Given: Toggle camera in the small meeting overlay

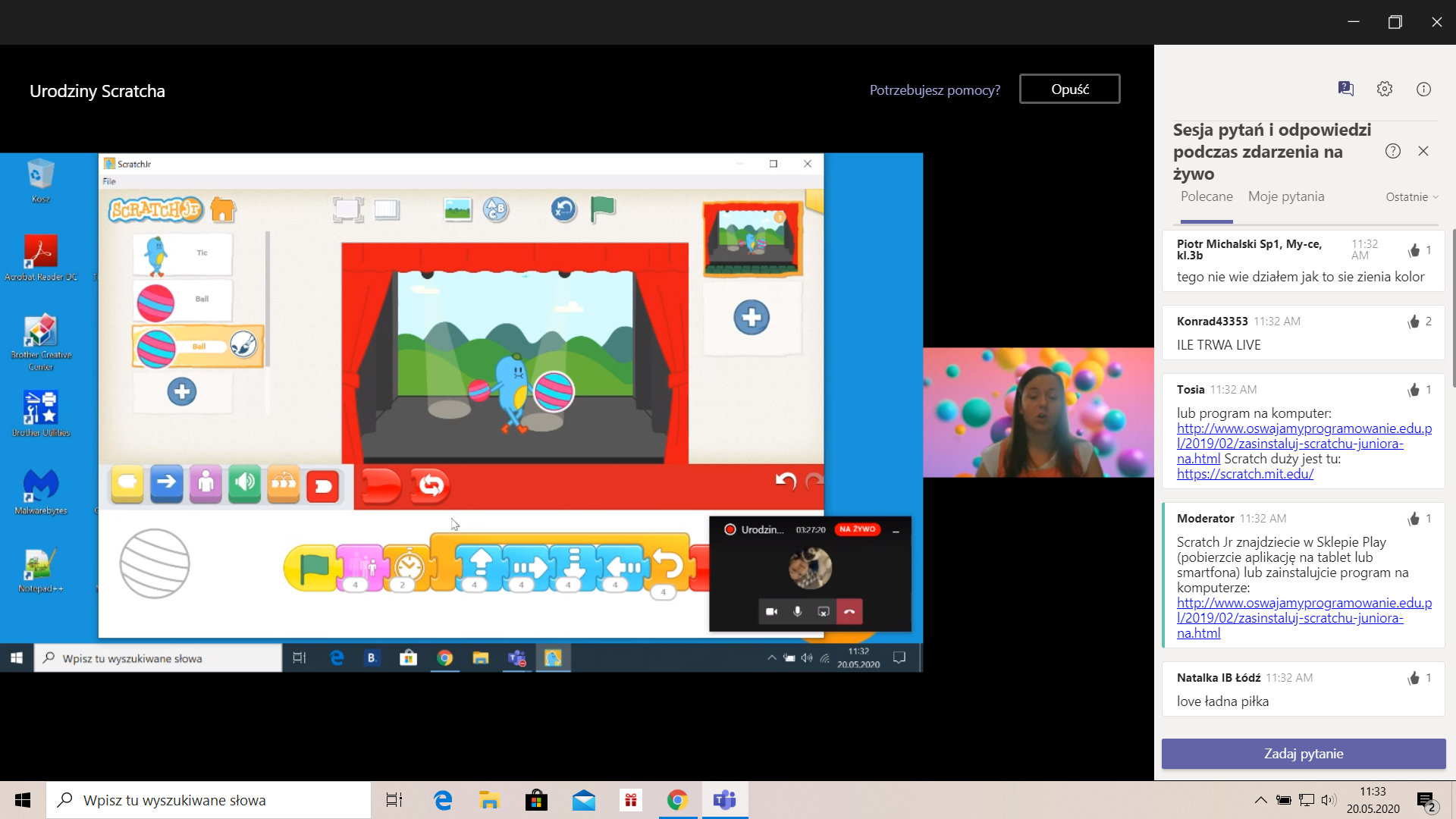Looking at the screenshot, I should (771, 612).
